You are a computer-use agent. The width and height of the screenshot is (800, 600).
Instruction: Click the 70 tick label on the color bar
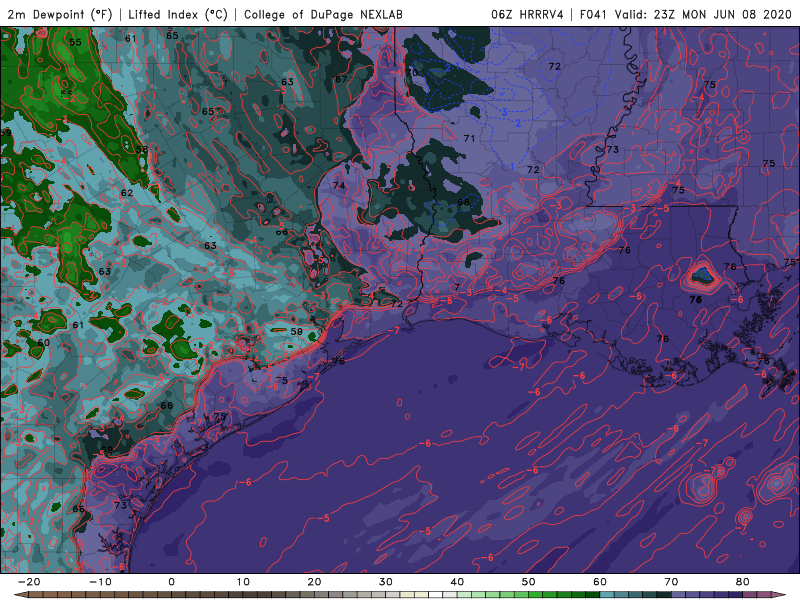(671, 582)
